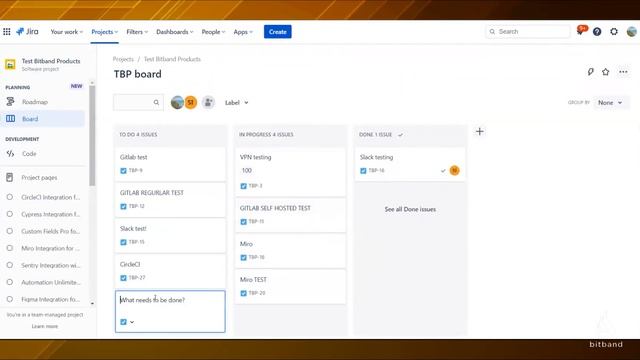The image size is (640, 360).
Task: Click the sidebar vertical scrollbar
Action: pyautogui.click(x=92, y=136)
